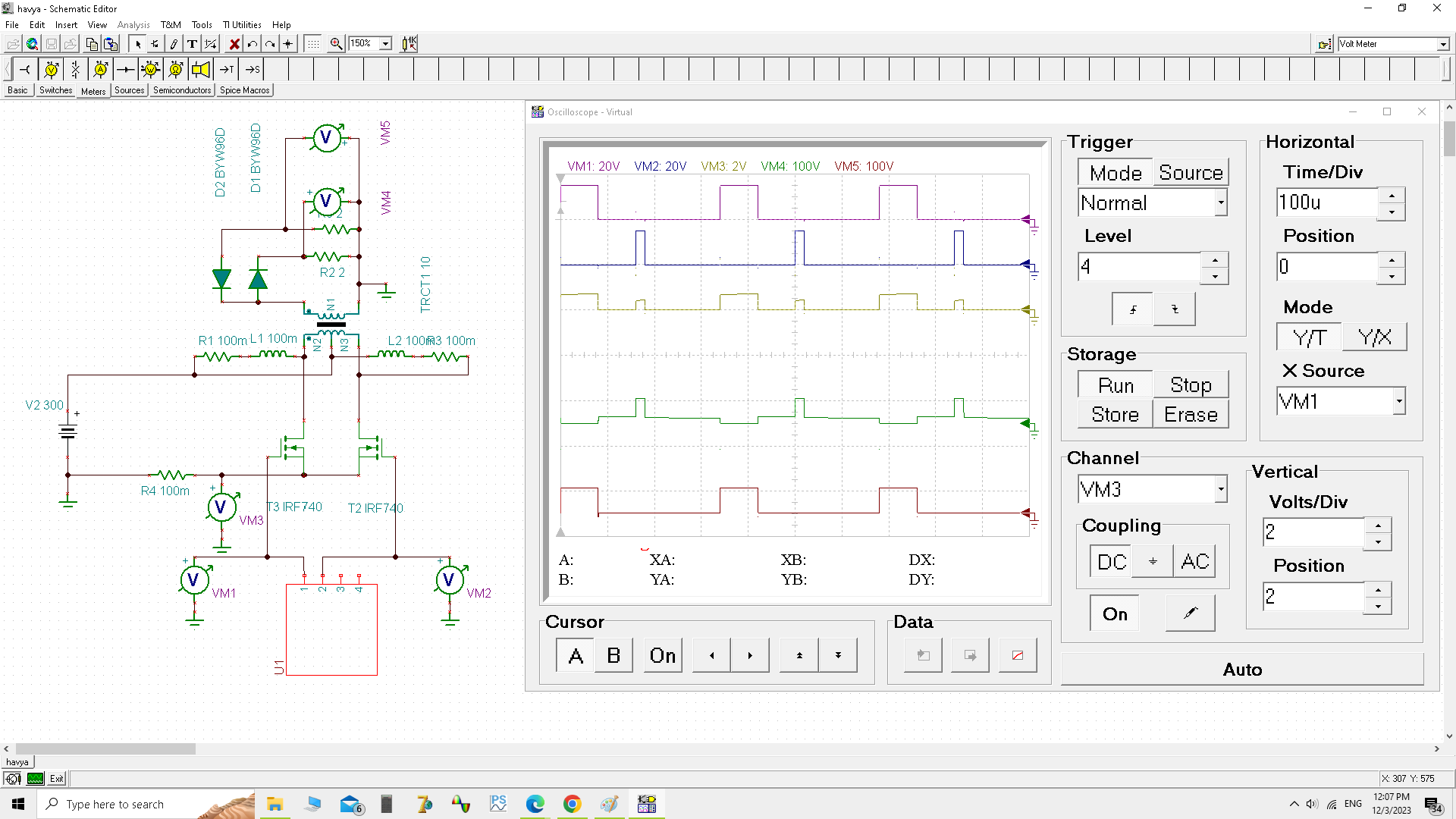This screenshot has height=819, width=1456.
Task: Select rising edge trigger slope
Action: pyautogui.click(x=1133, y=309)
